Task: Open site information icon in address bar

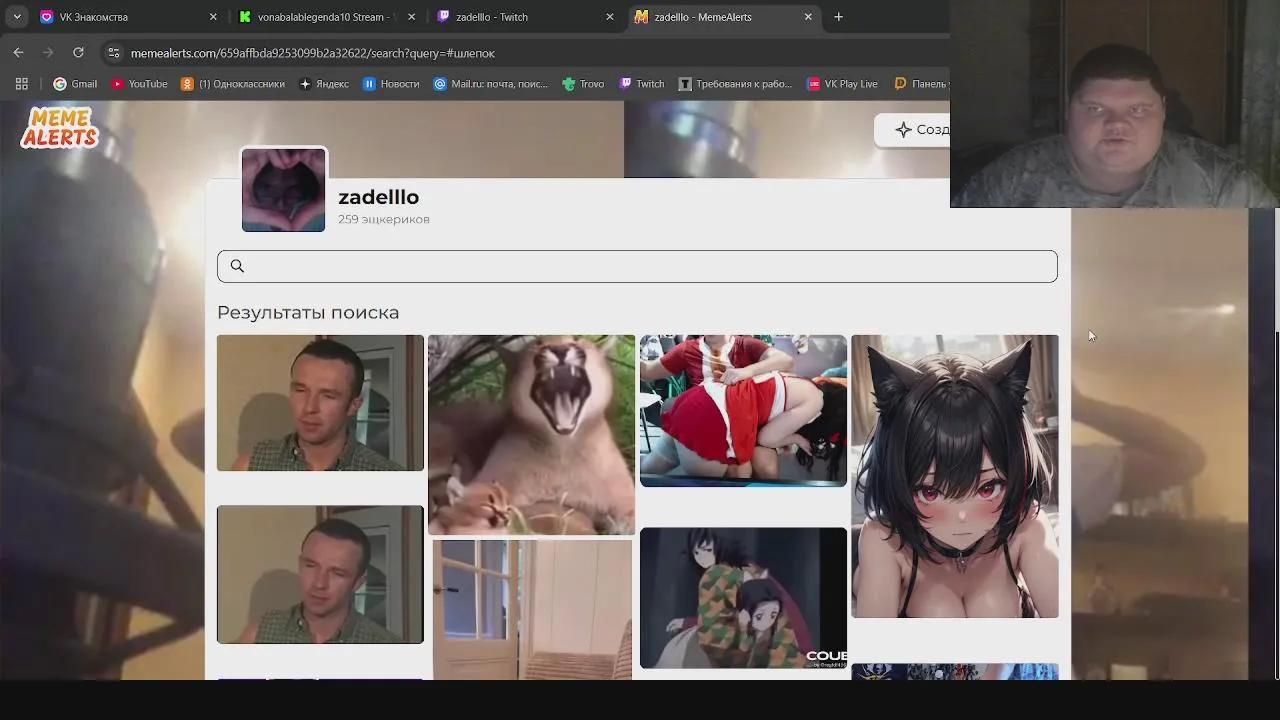Action: (113, 53)
